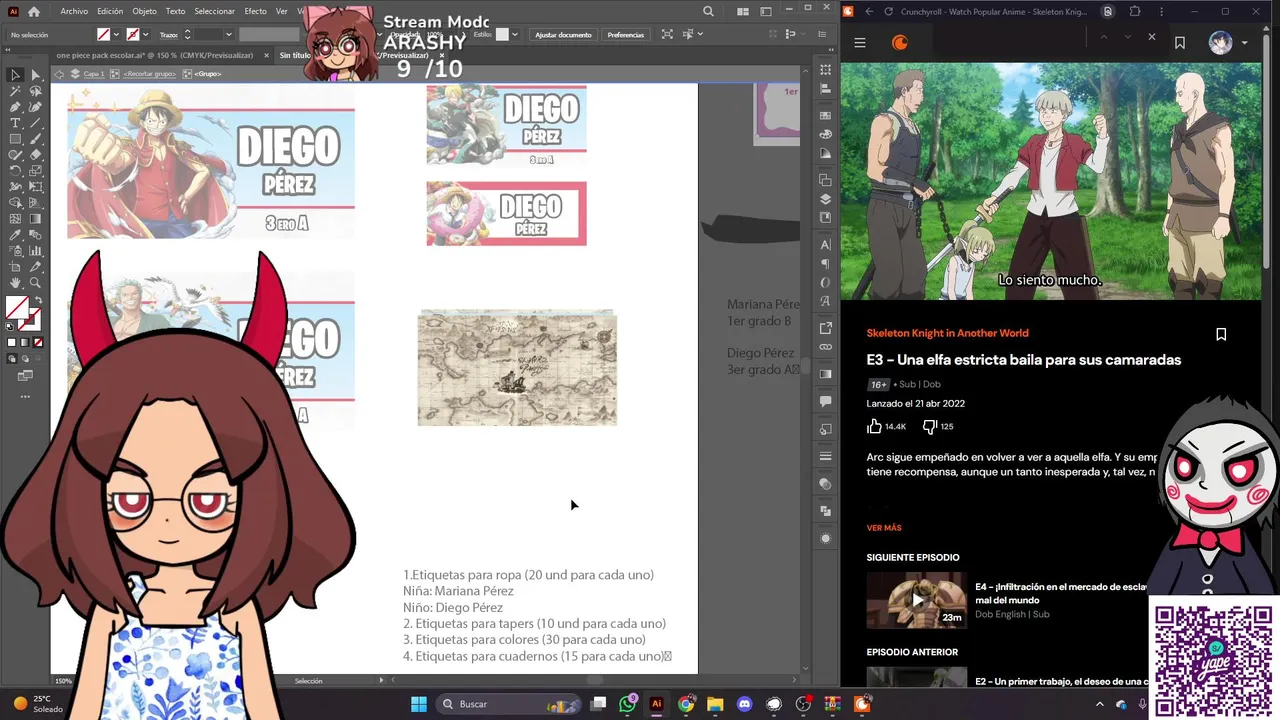Select the Rotate tool
Viewport: 1280px width, 720px height.
pos(15,171)
